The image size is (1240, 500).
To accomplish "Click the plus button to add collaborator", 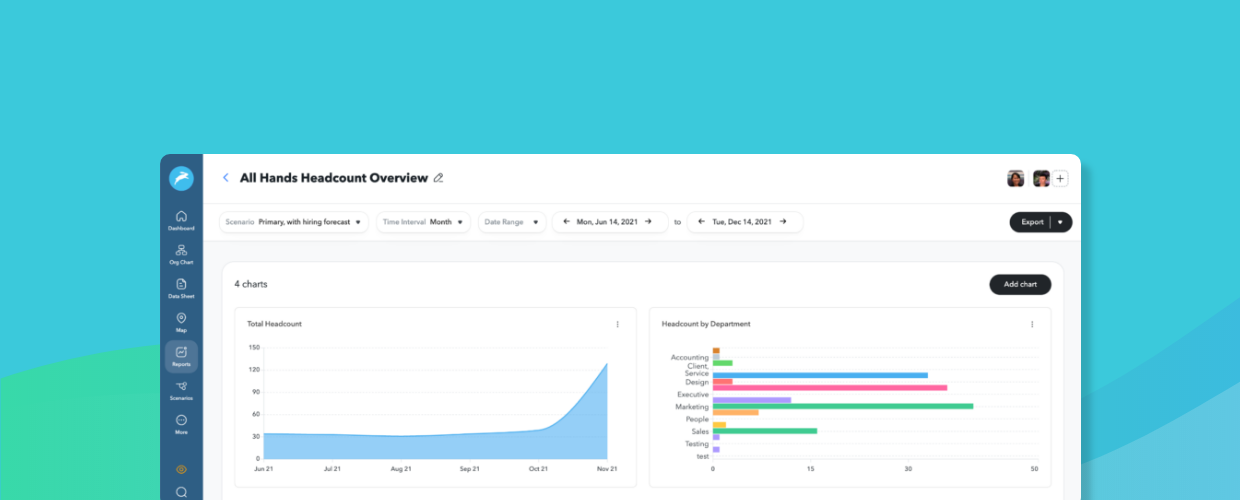I will 1060,179.
